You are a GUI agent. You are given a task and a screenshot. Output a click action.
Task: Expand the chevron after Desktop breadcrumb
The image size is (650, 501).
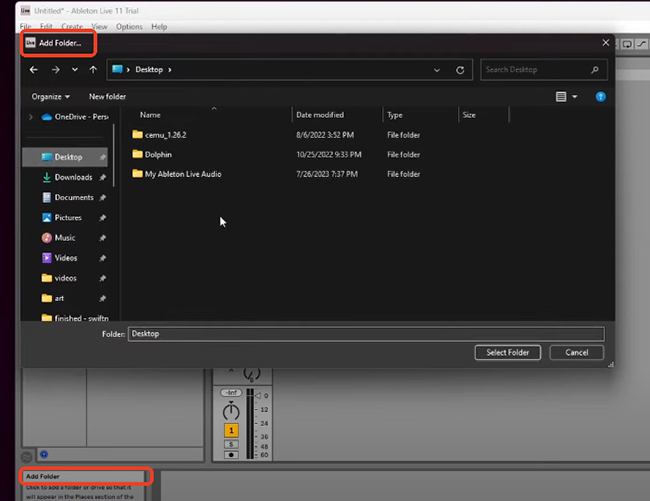point(170,70)
